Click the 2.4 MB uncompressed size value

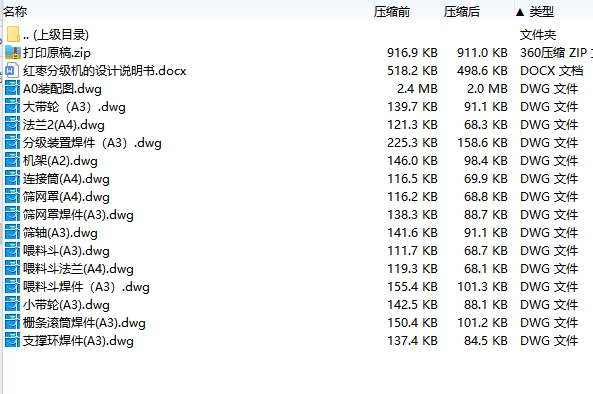pyautogui.click(x=417, y=89)
